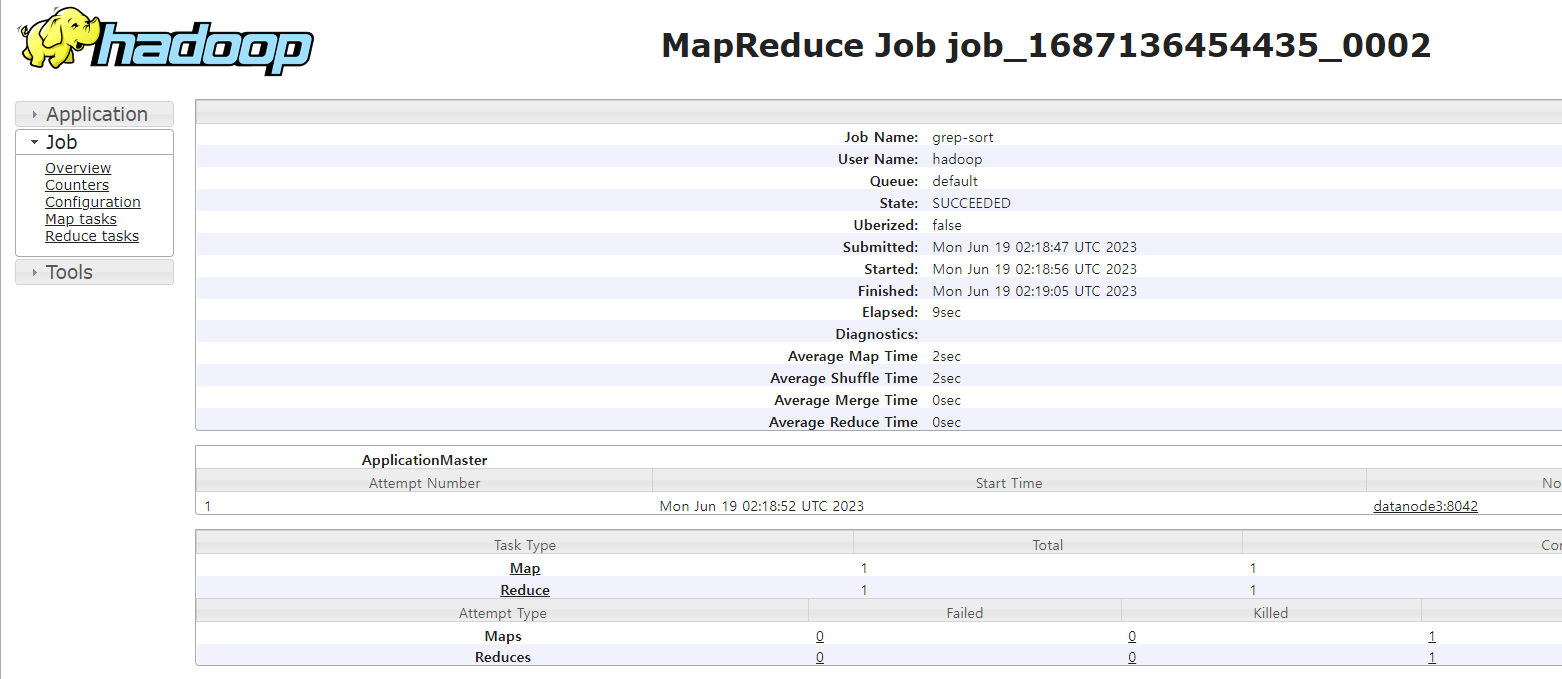The width and height of the screenshot is (1562, 679).
Task: Click the Start Time column header
Action: [1009, 483]
